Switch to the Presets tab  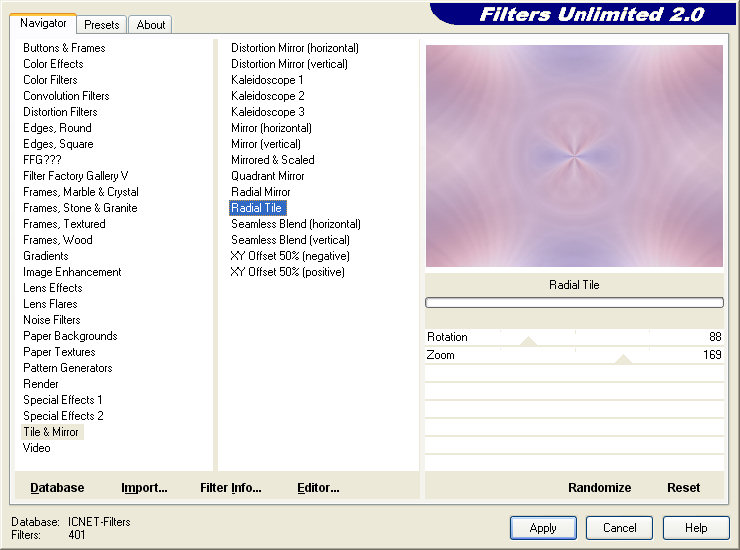(101, 25)
